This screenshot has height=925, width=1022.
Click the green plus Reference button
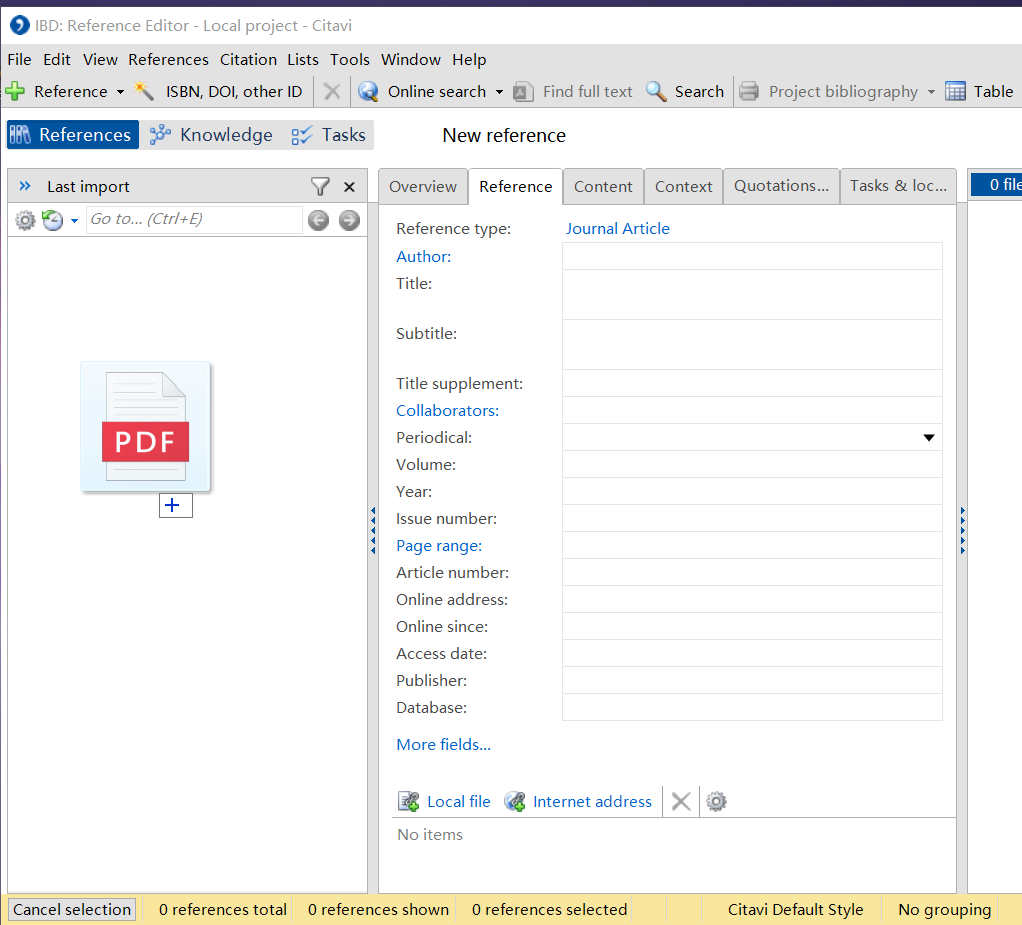[56, 91]
